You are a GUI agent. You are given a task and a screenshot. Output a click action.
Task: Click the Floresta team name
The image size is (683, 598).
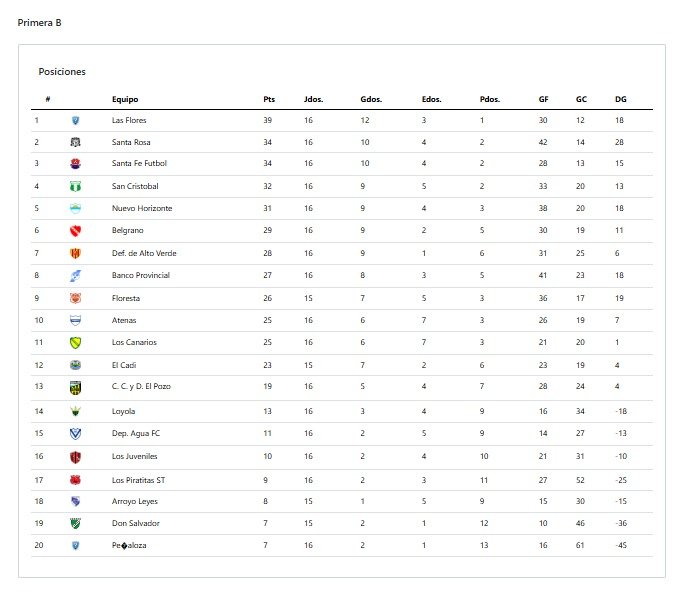coord(126,298)
